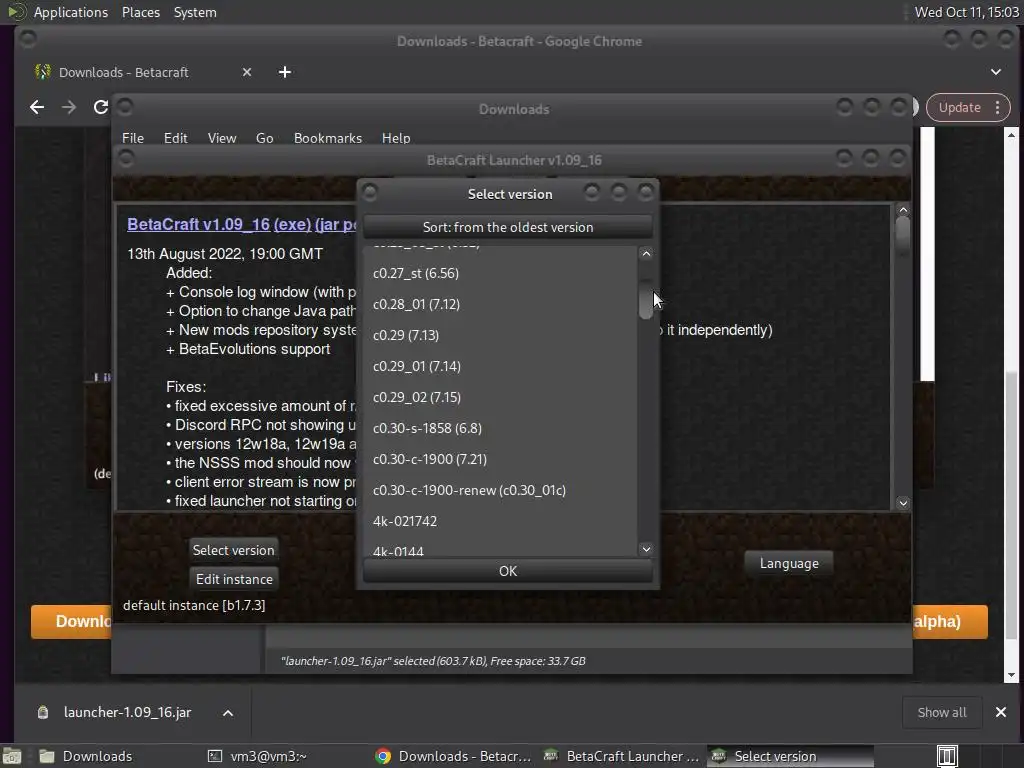This screenshot has width=1024, height=768.
Task: Switch to Chrome Downloads - Betacraft taskbar item
Action: coord(454,756)
